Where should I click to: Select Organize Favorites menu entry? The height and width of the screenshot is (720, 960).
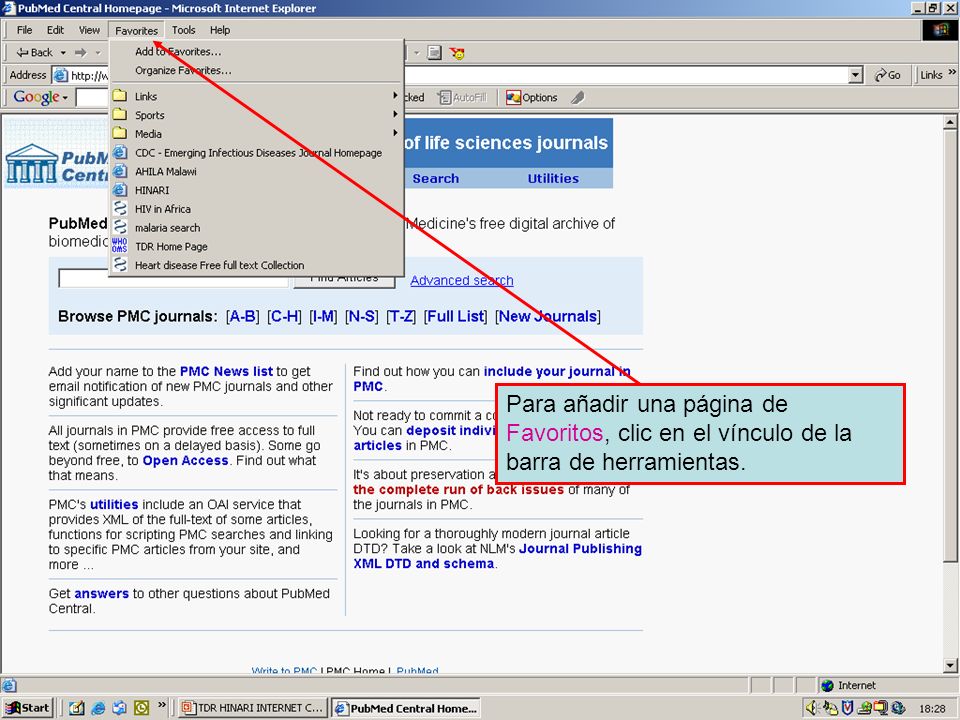click(257, 70)
